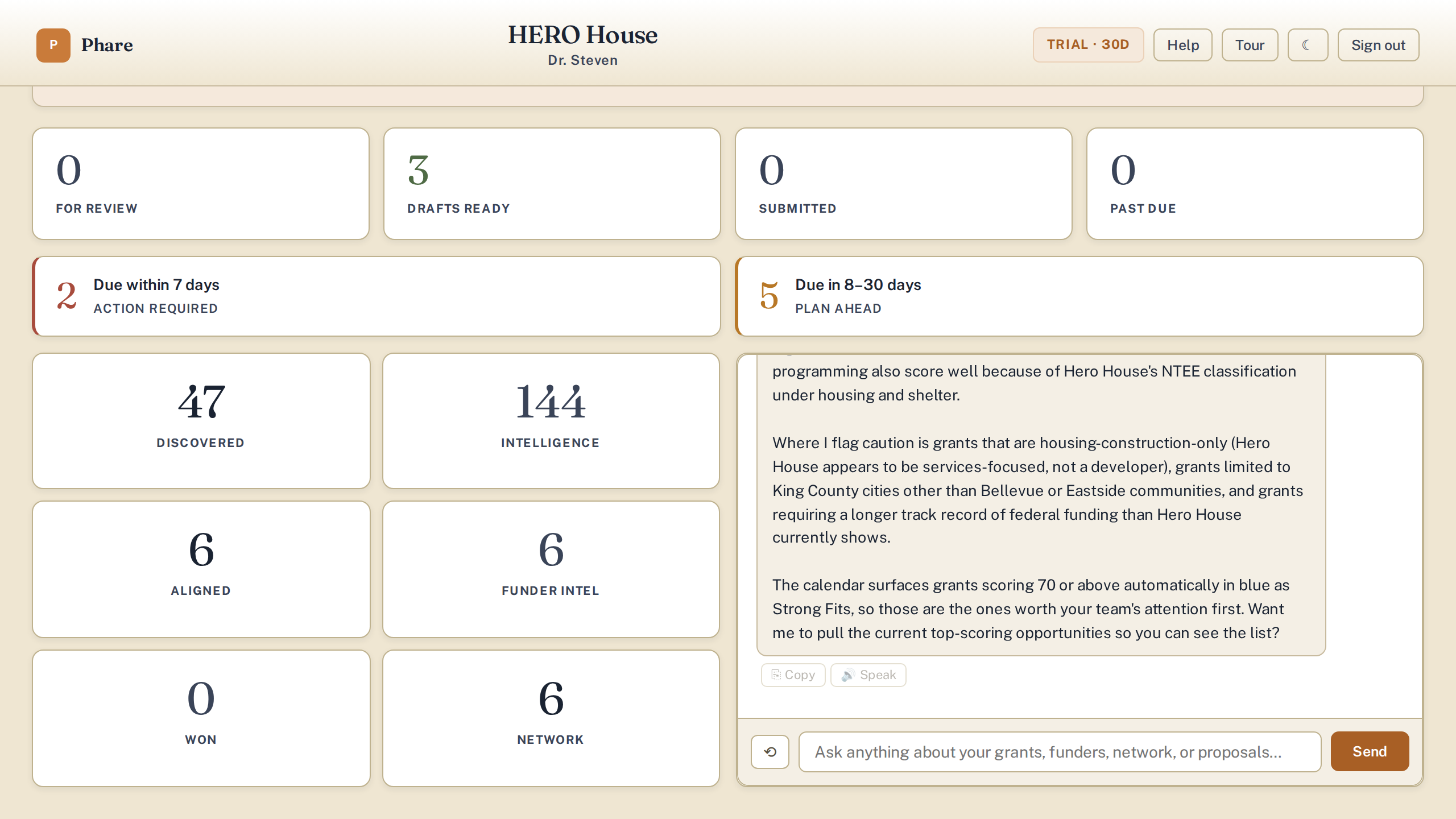Click the Phare brand name
The image size is (1456, 819).
click(x=107, y=45)
